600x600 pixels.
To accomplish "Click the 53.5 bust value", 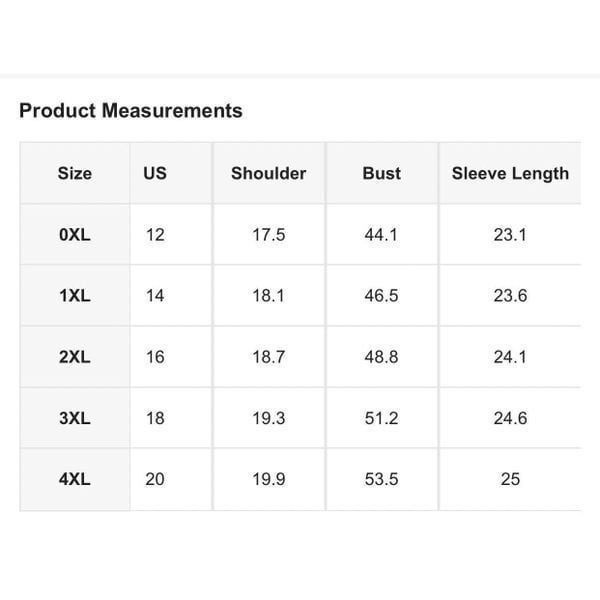I will (382, 479).
